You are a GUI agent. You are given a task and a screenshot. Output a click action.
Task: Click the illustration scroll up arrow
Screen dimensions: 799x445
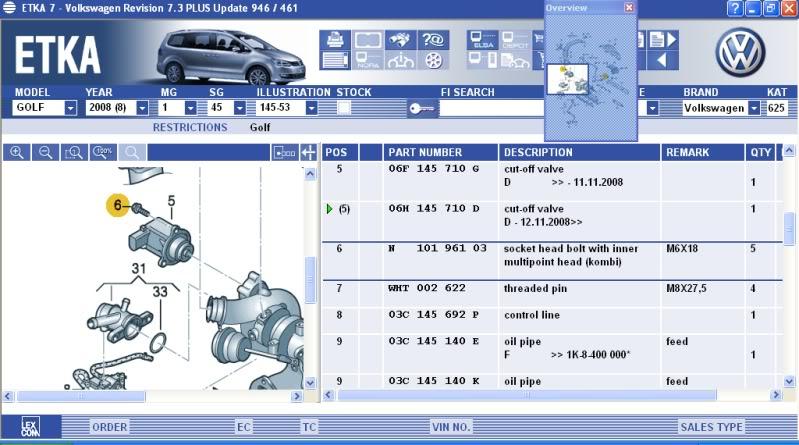point(310,174)
